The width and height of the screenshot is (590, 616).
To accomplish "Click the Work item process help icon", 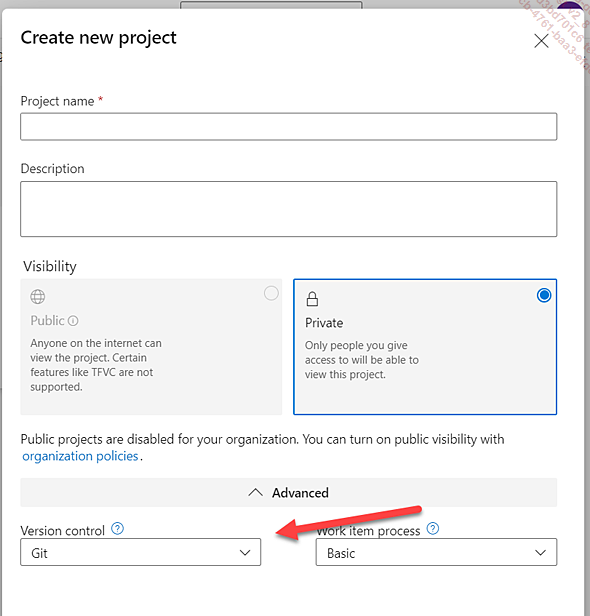I will pyautogui.click(x=433, y=529).
